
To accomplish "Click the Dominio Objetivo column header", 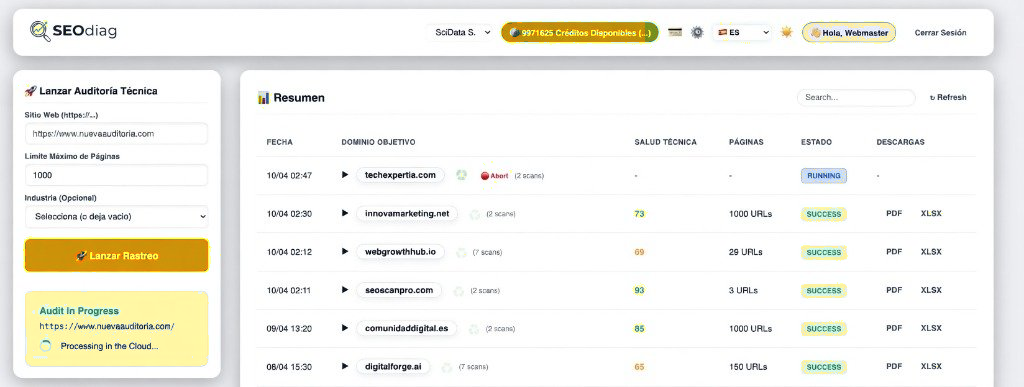I will coord(378,142).
